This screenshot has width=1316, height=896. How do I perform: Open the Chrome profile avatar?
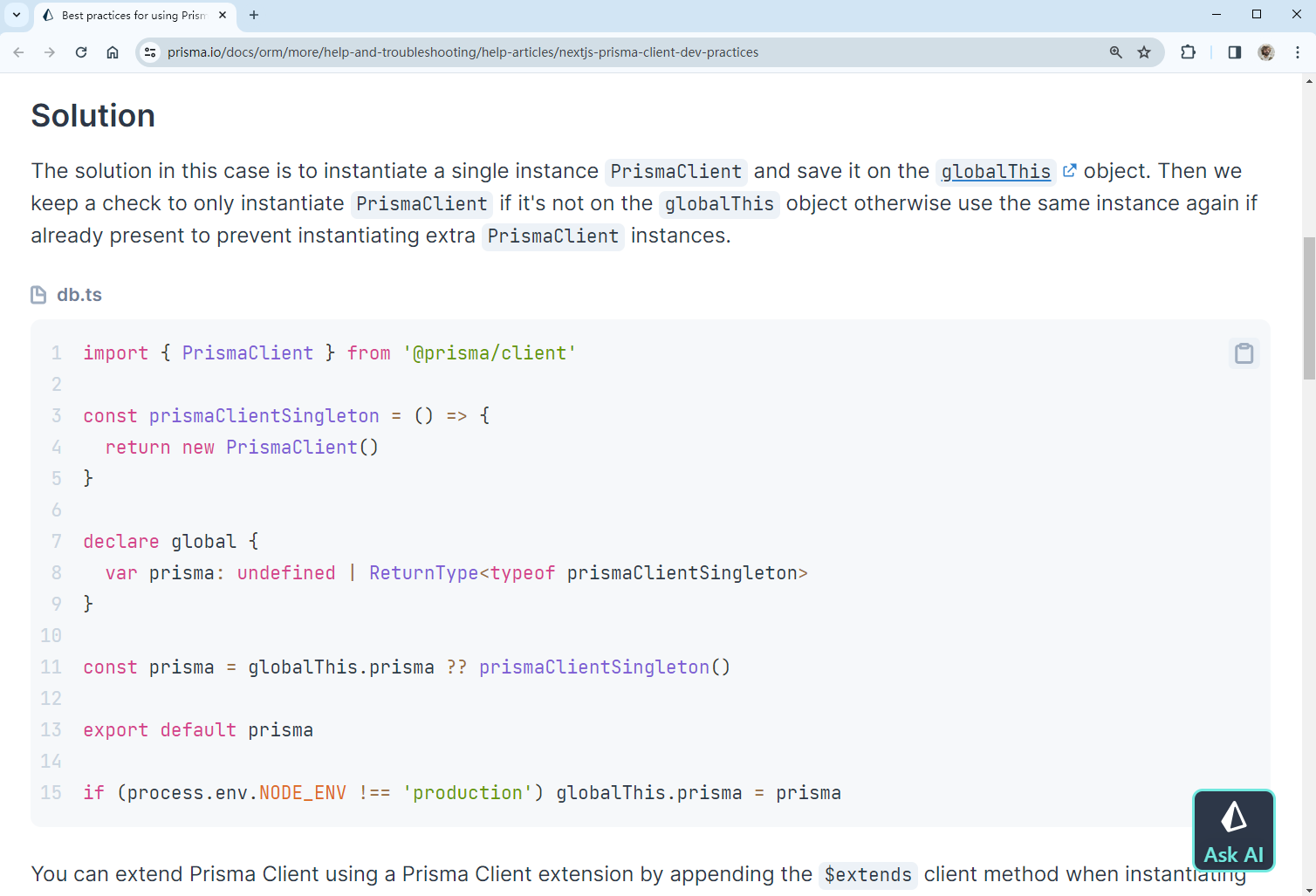point(1266,52)
